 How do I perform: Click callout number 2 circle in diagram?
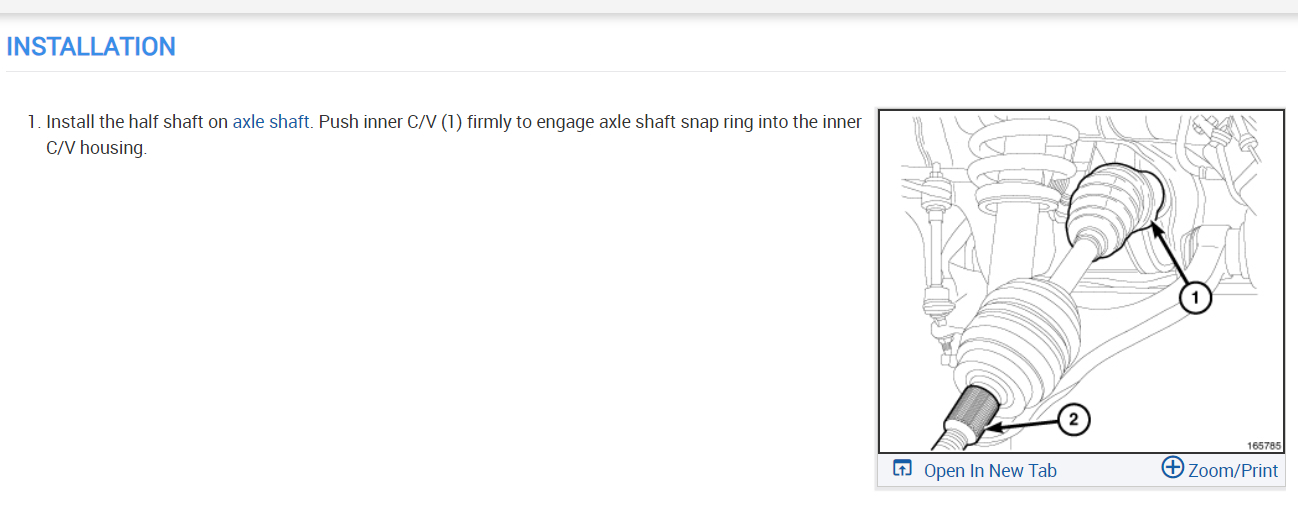(1073, 420)
